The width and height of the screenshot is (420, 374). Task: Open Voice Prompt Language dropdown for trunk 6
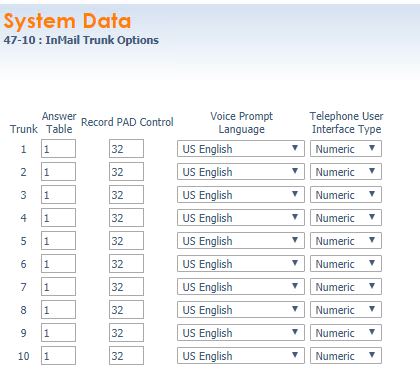pos(241,264)
